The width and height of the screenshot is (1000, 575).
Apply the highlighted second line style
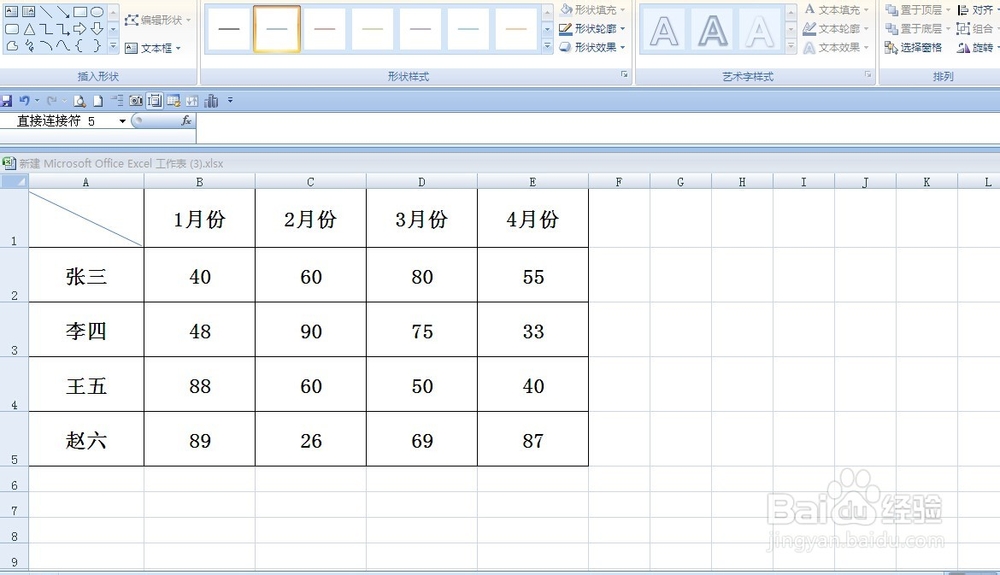click(277, 29)
